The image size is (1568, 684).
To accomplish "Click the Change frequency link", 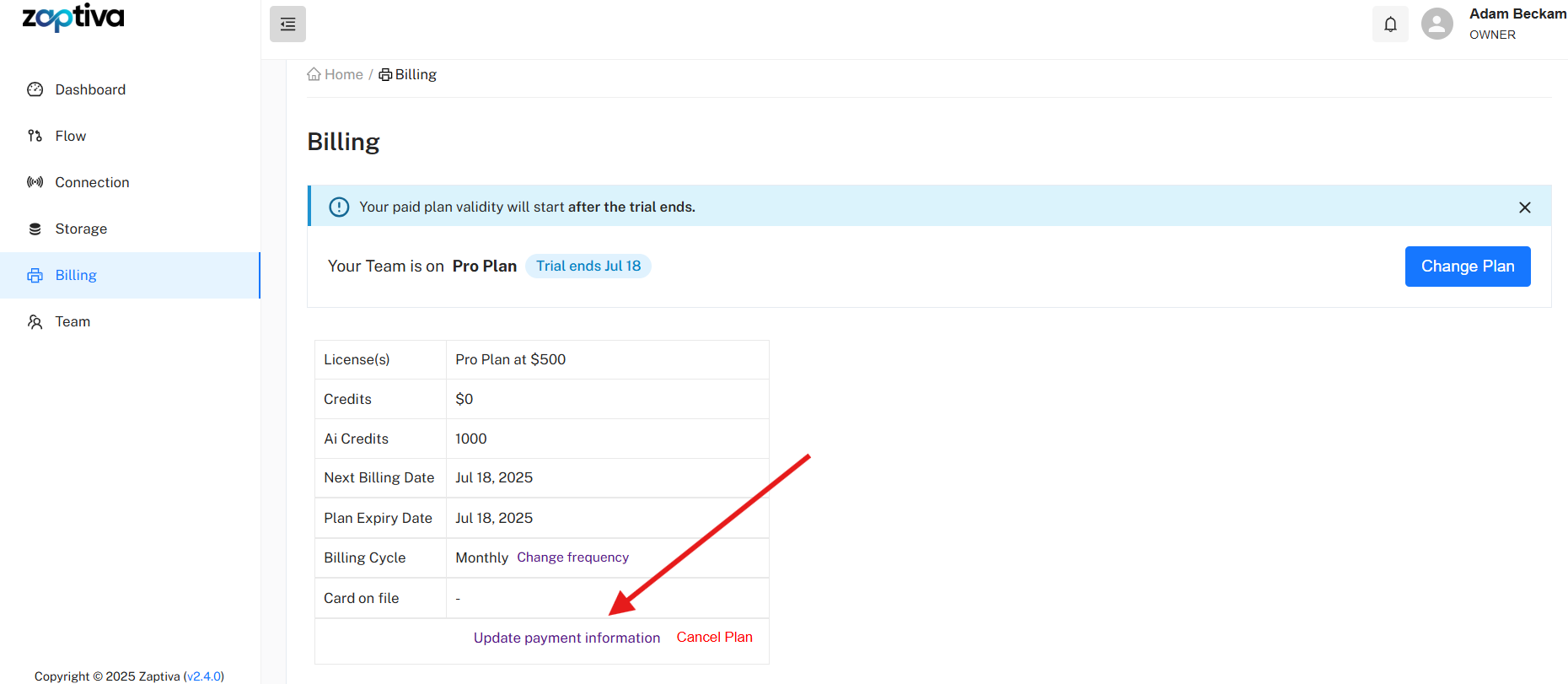I will point(572,557).
